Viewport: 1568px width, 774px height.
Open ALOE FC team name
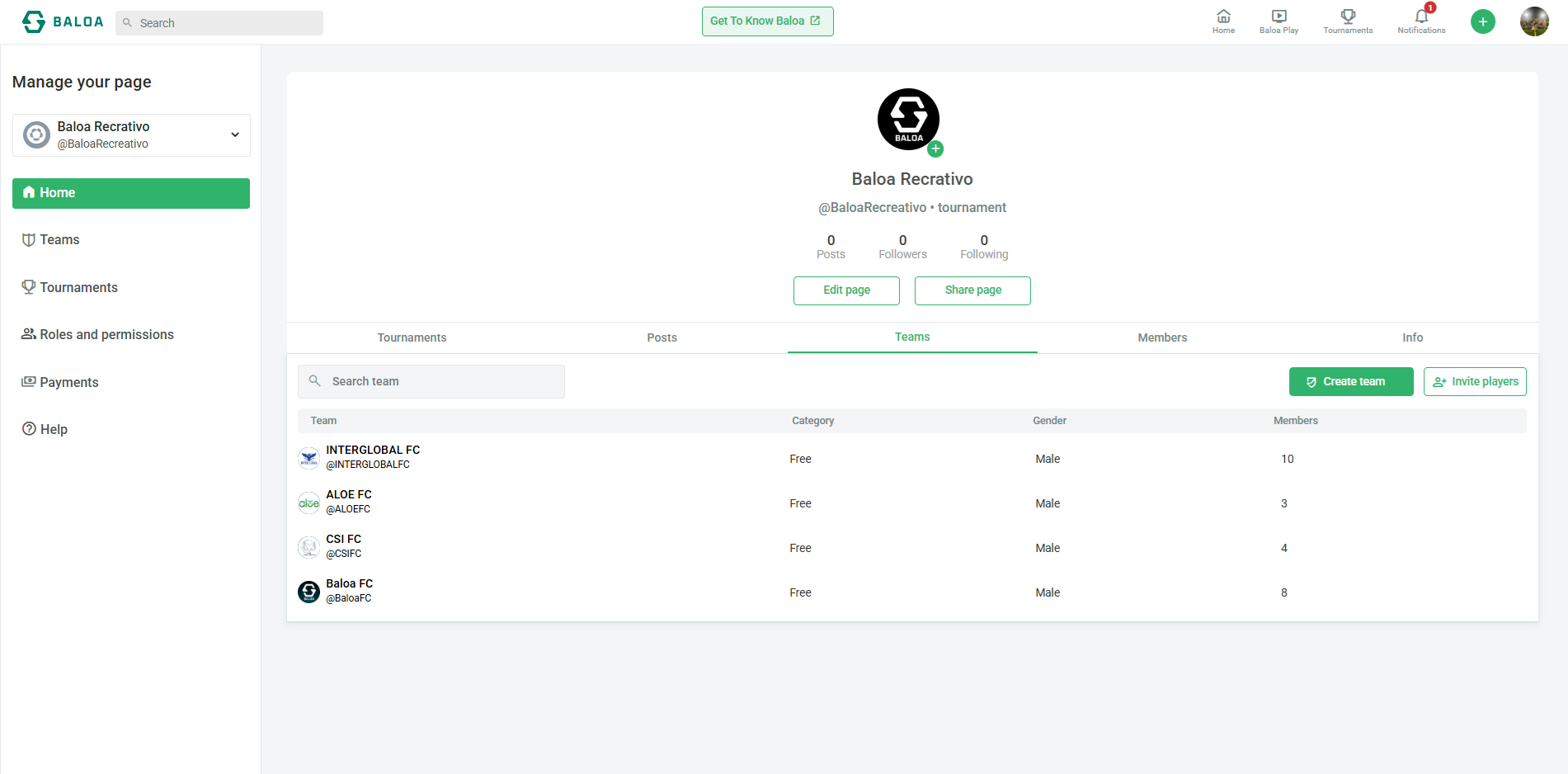[x=349, y=494]
